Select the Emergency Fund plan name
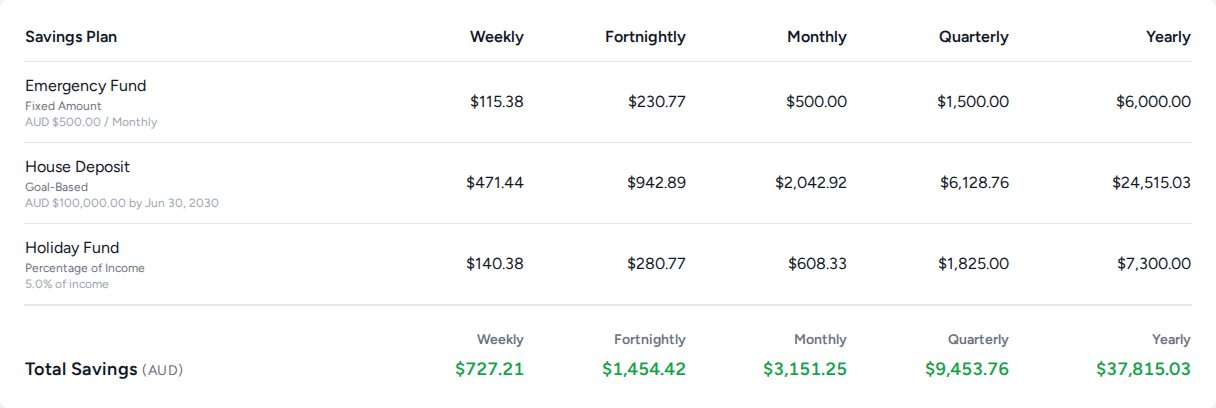This screenshot has height=408, width=1216. 85,86
